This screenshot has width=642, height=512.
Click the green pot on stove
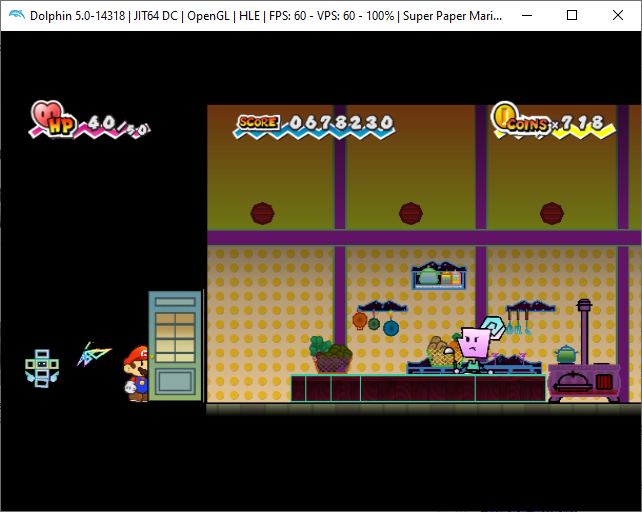[x=566, y=354]
